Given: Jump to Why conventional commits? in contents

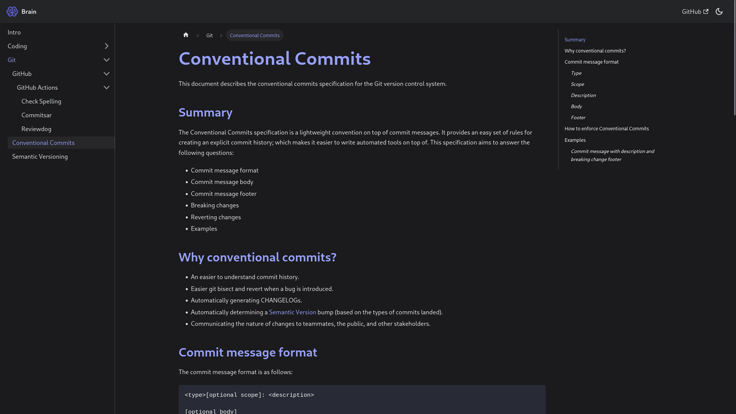Looking at the screenshot, I should pyautogui.click(x=595, y=51).
